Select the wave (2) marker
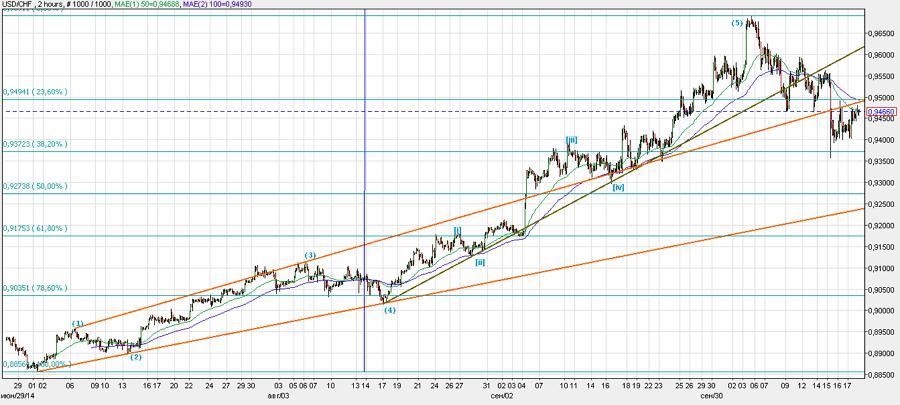The image size is (900, 405). pyautogui.click(x=135, y=357)
